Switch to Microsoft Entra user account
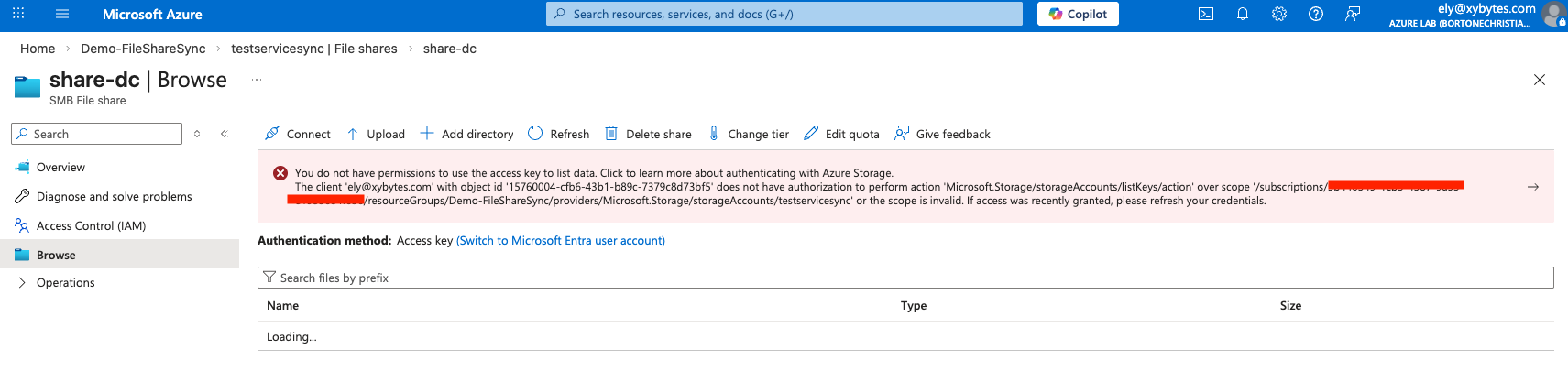1568x382 pixels. (561, 241)
